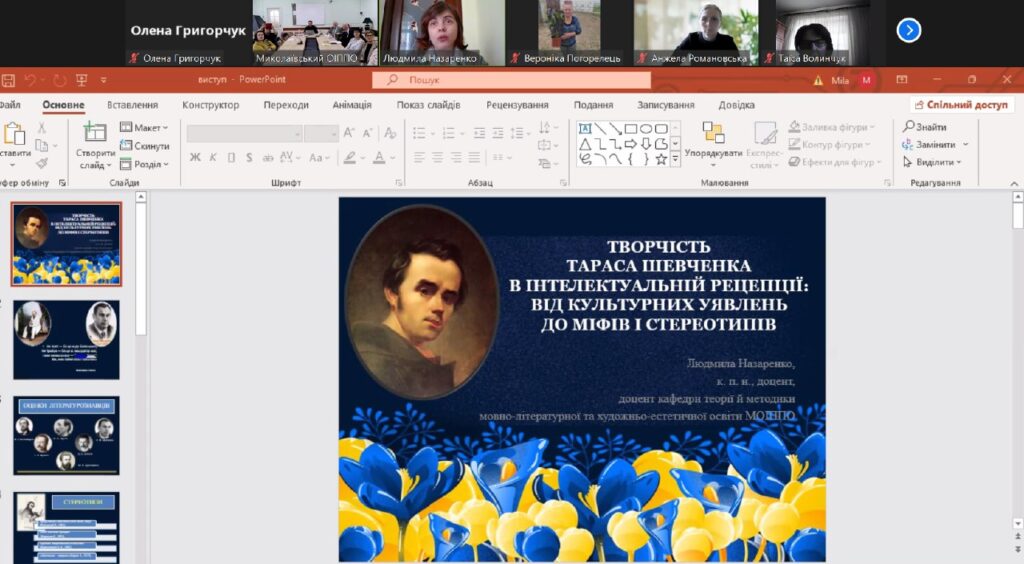Image resolution: width=1024 pixels, height=564 pixels.
Task: Open the Aa change case dropdown
Action: (317, 157)
